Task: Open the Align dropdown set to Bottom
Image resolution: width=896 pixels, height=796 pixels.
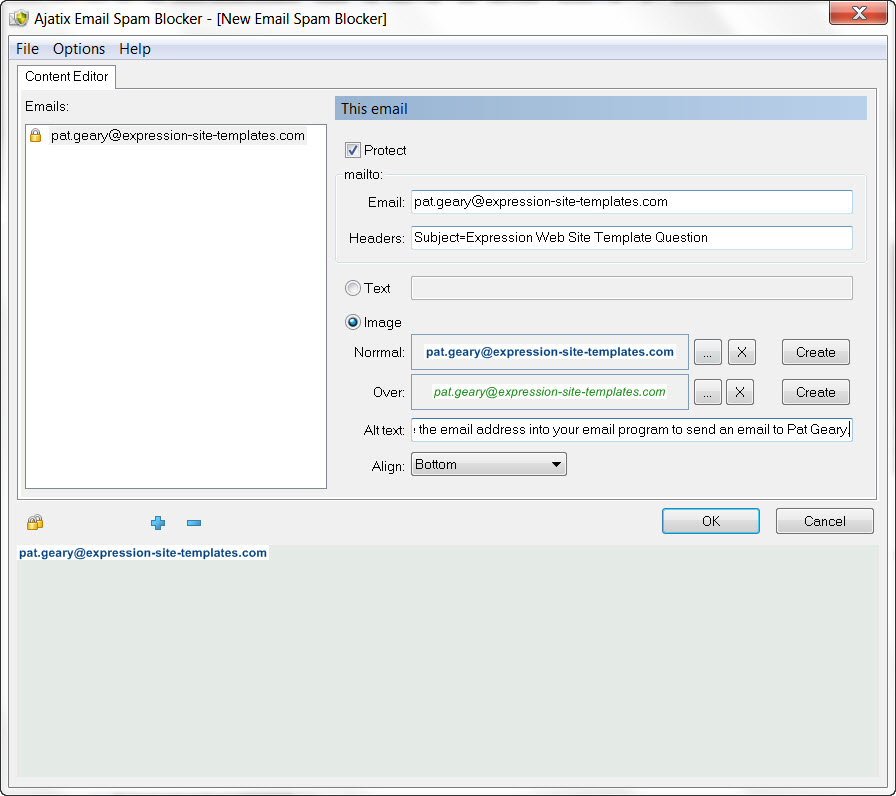Action: click(x=489, y=464)
